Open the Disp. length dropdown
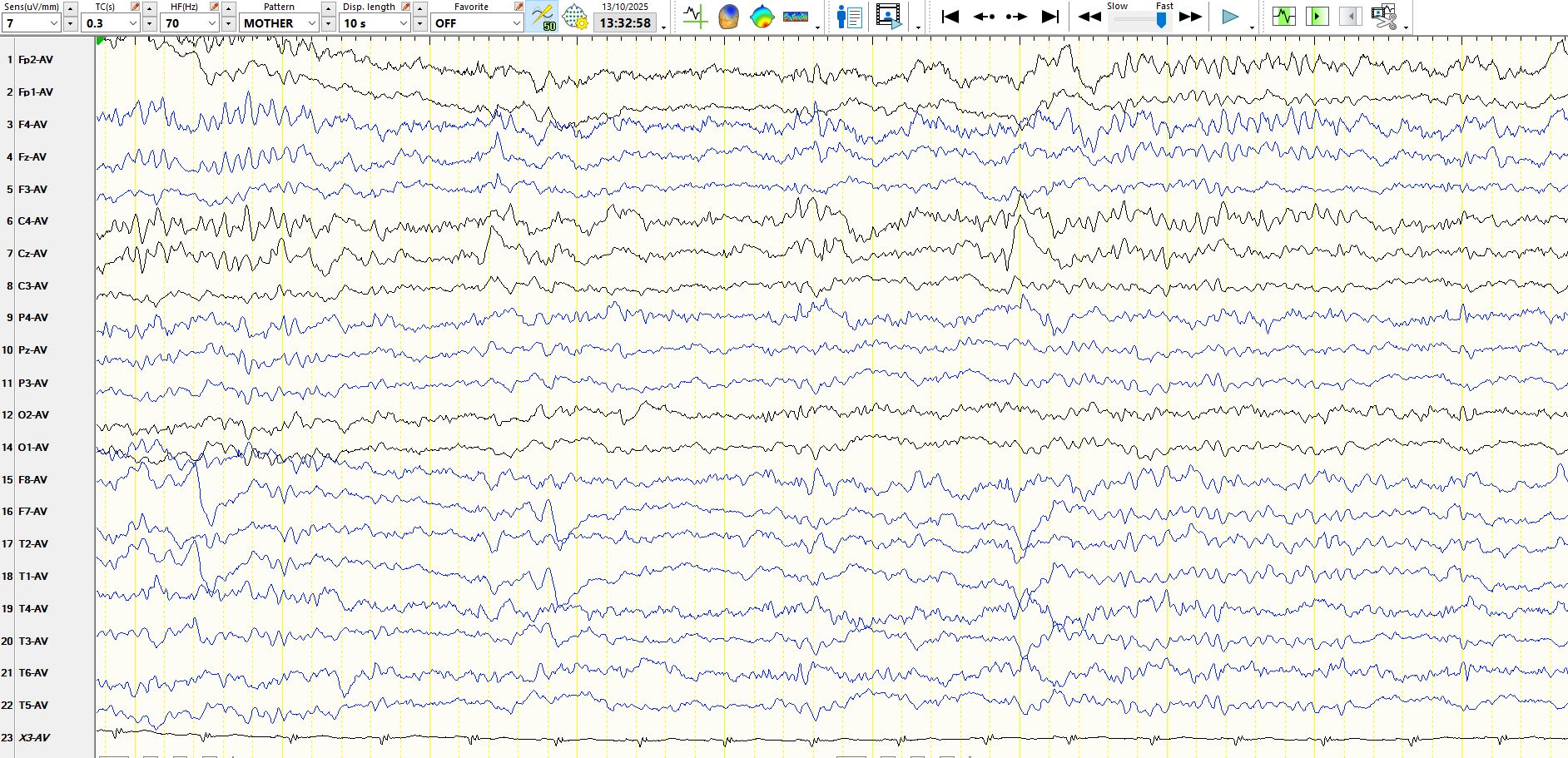1568x758 pixels. point(375,23)
